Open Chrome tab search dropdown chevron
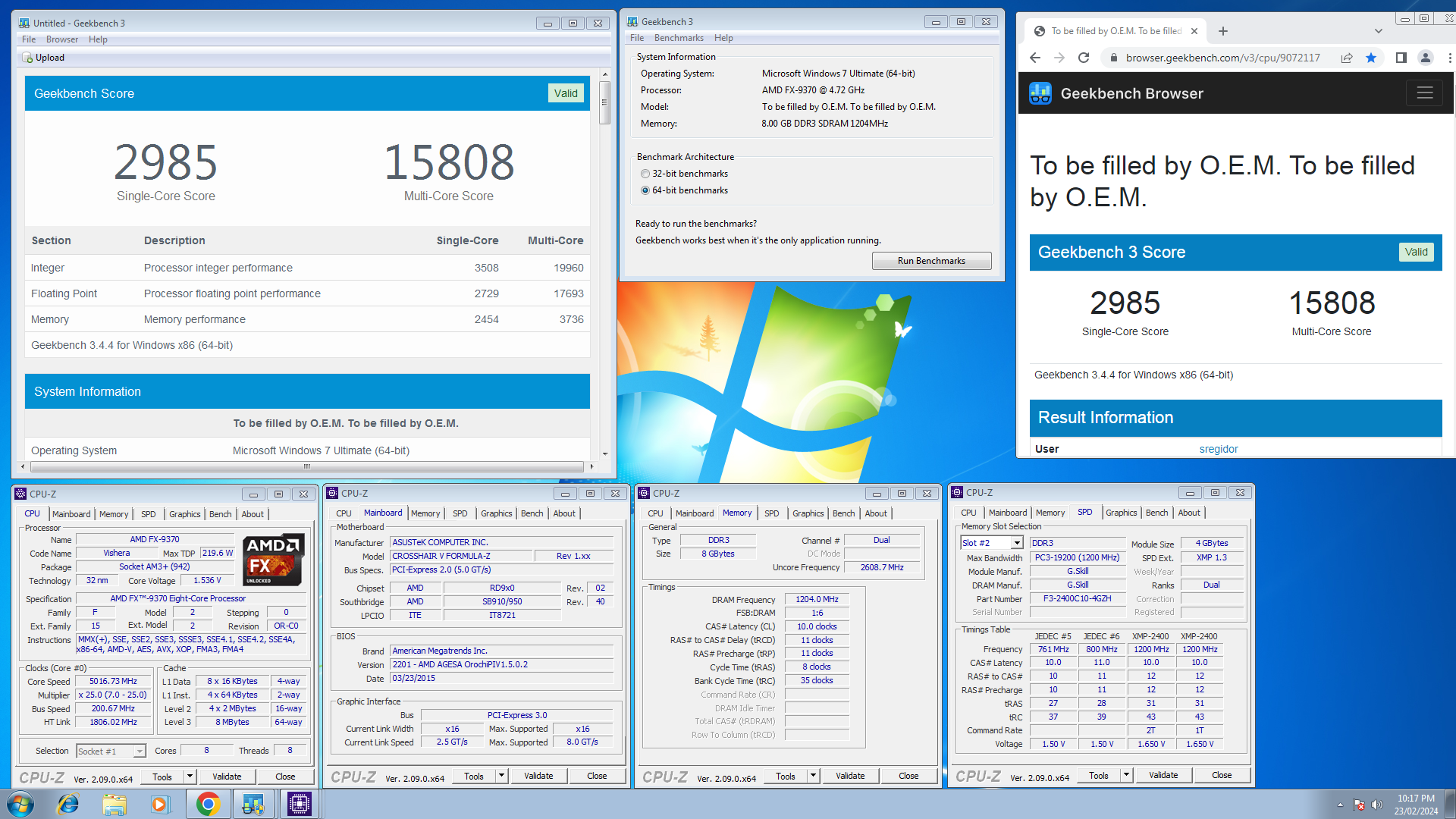1456x819 pixels. [1379, 31]
